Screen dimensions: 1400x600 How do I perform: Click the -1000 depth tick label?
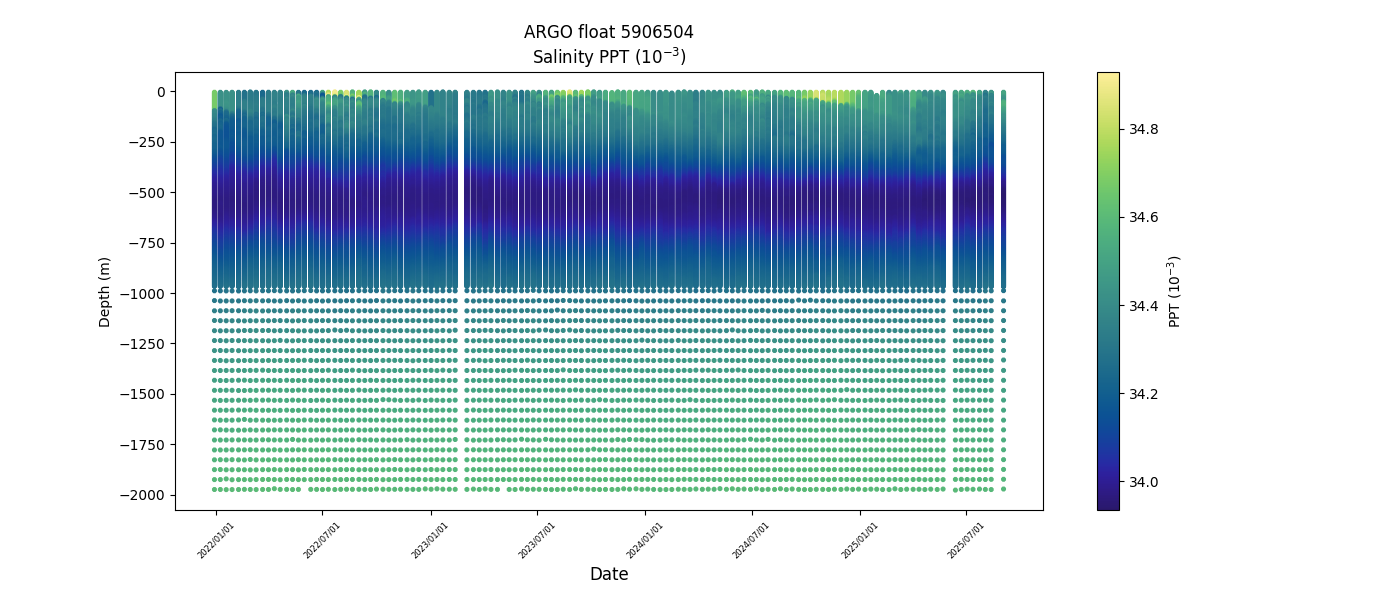pyautogui.click(x=146, y=293)
